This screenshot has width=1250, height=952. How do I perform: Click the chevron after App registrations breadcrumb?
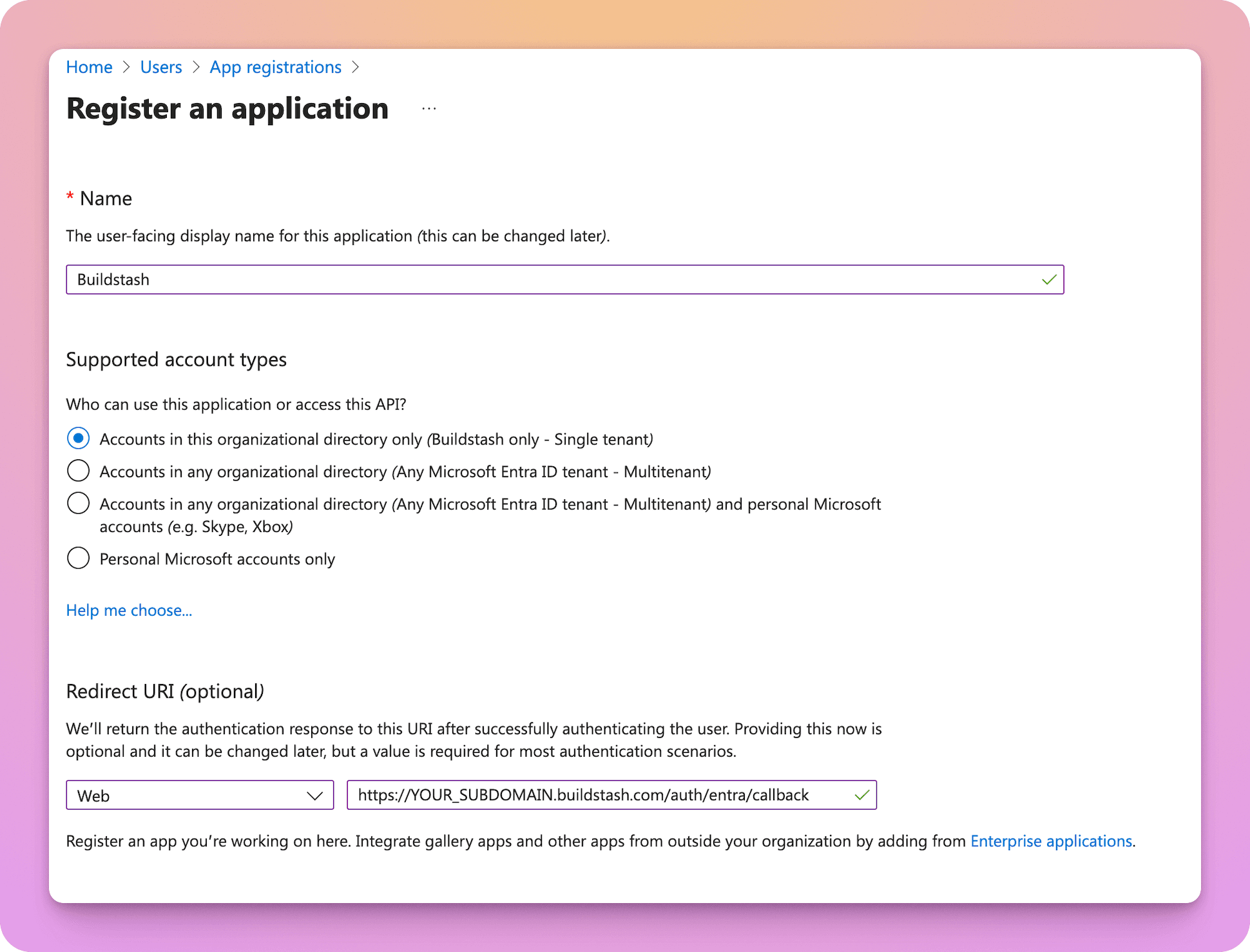(x=356, y=67)
